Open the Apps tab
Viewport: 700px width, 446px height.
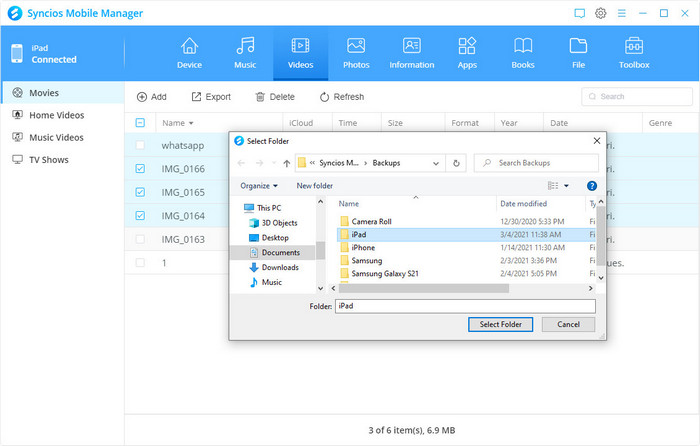[x=467, y=54]
